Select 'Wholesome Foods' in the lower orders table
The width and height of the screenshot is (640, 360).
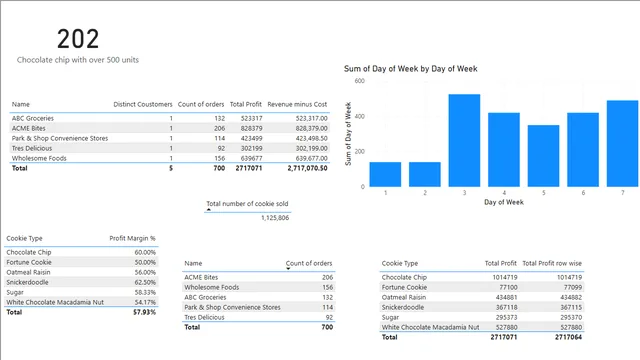(x=211, y=287)
